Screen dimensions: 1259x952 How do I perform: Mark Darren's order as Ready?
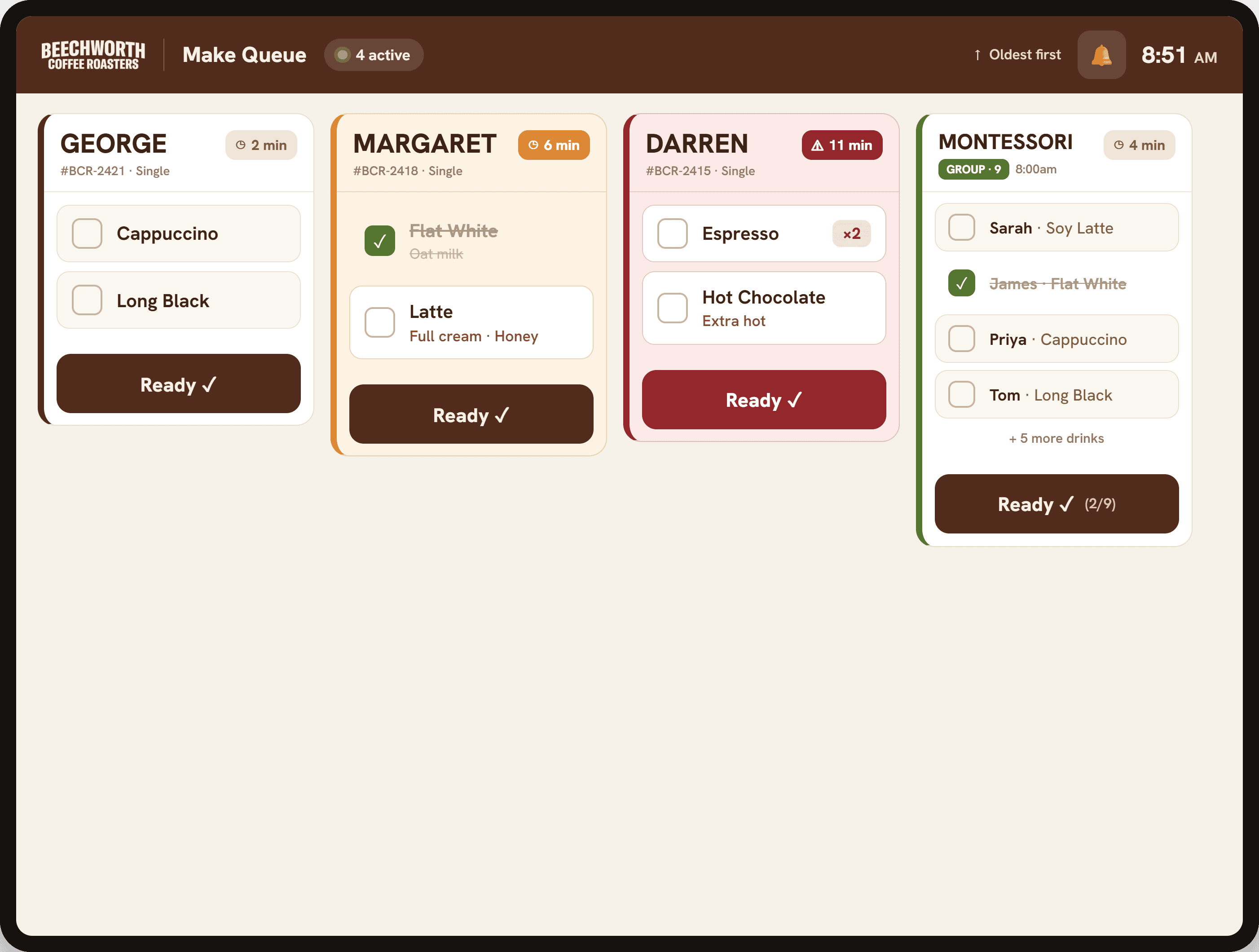point(764,400)
